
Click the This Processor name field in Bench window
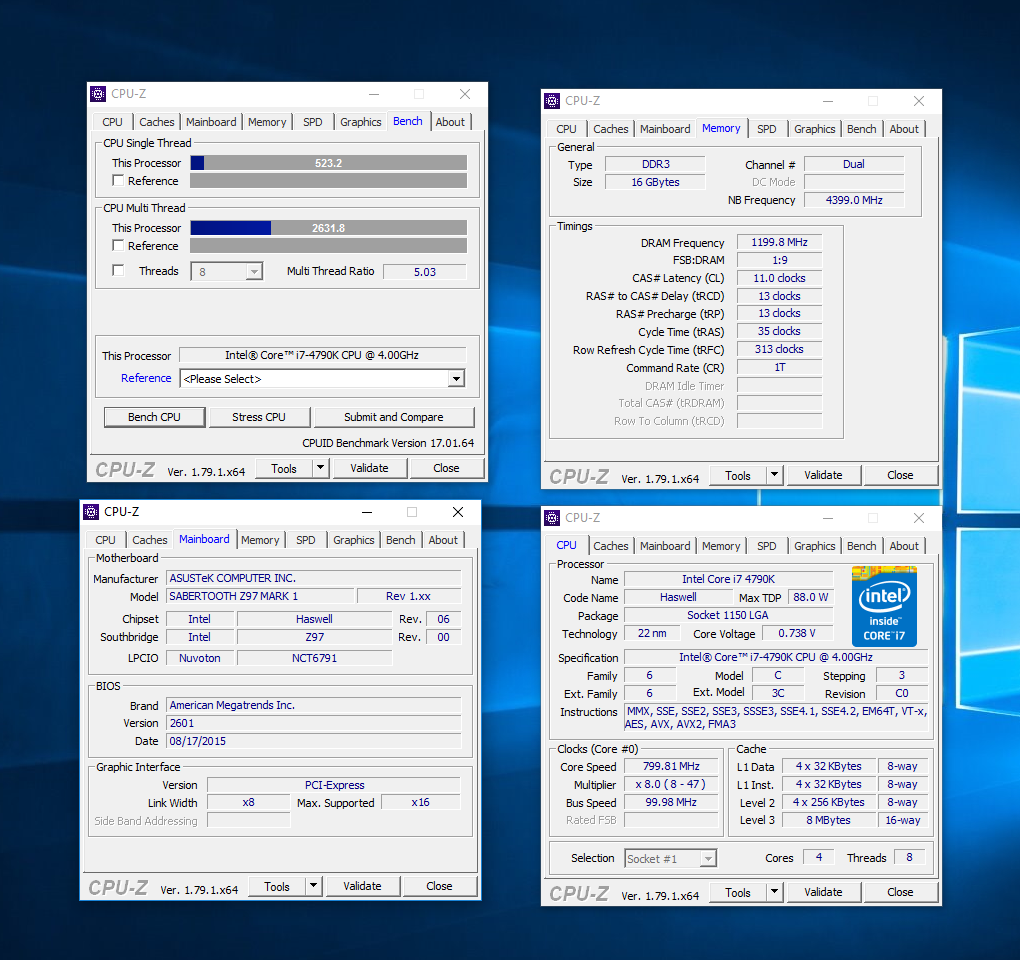click(x=323, y=355)
